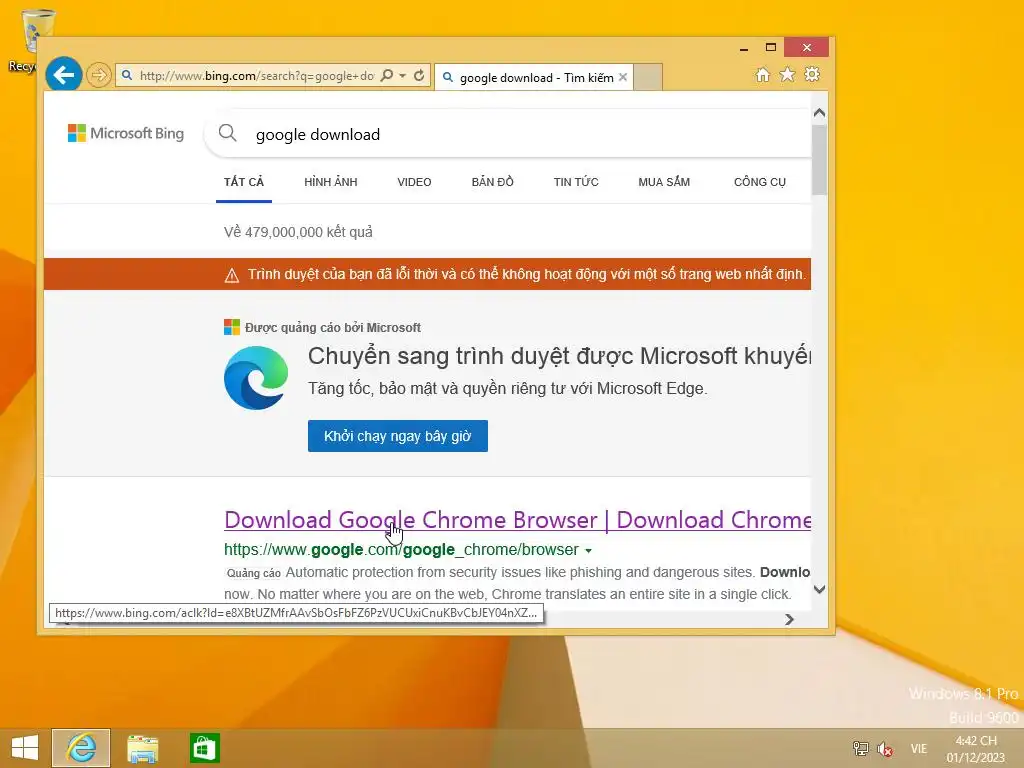Open 'Chuyển sang trình duyệt được Microsoft' headline

559,357
